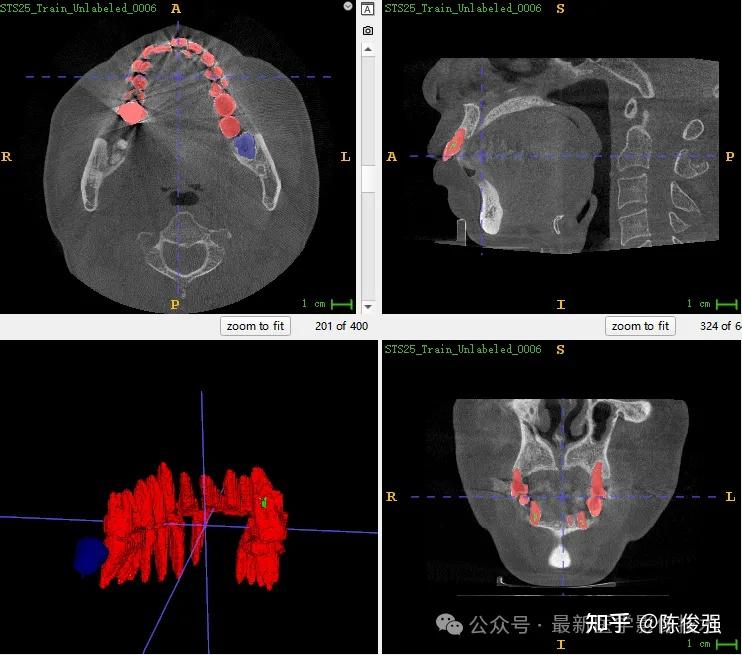Click the sagittal view's STS25_Train_Unlabeled_0006 title
Screen dimensions: 742x655
[463, 8]
